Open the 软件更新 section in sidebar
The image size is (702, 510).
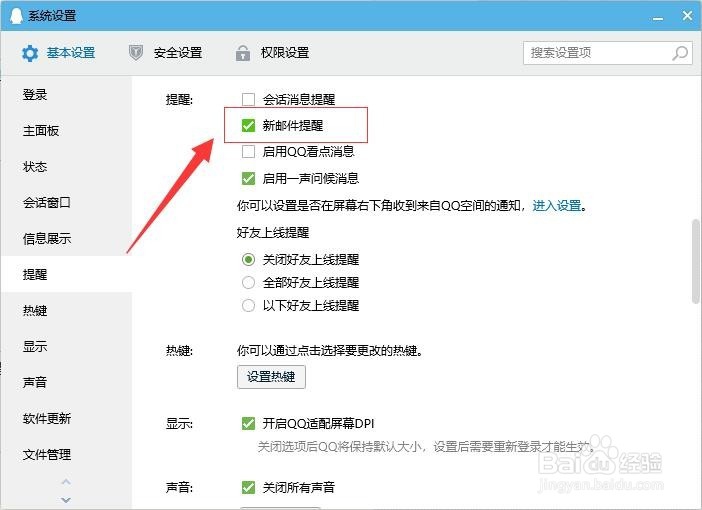coord(66,418)
